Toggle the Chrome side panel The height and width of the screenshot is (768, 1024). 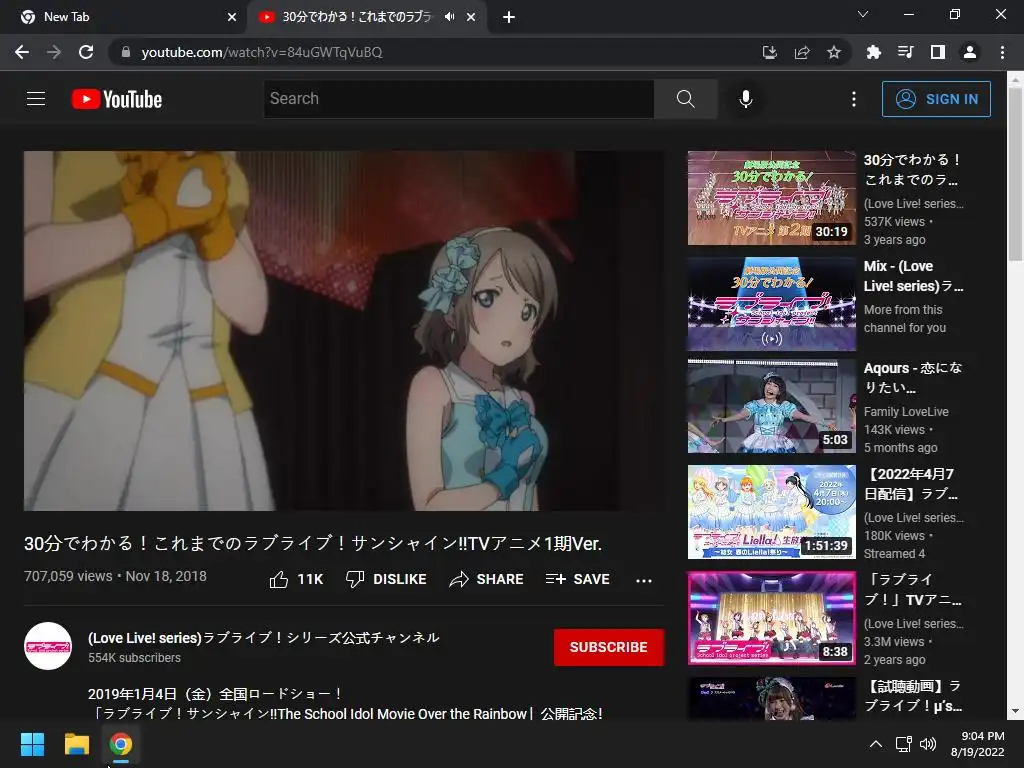click(937, 52)
